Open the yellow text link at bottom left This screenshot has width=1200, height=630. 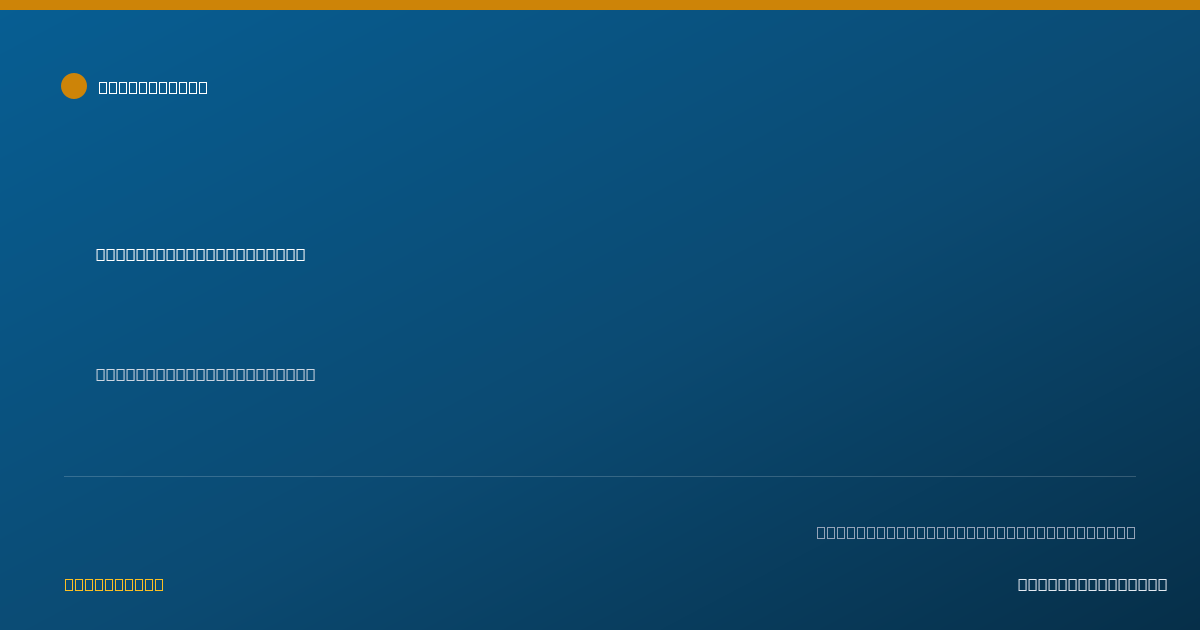(114, 584)
